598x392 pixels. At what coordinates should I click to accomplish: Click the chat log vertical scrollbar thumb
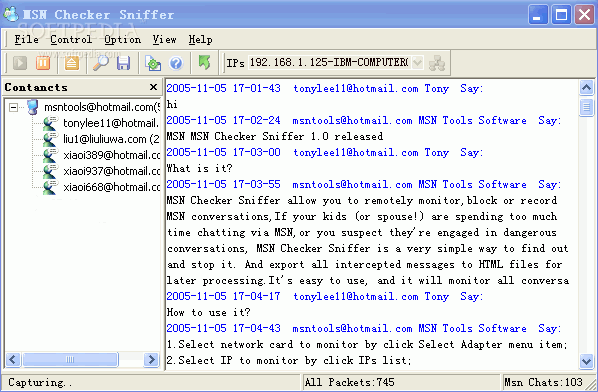(586, 107)
